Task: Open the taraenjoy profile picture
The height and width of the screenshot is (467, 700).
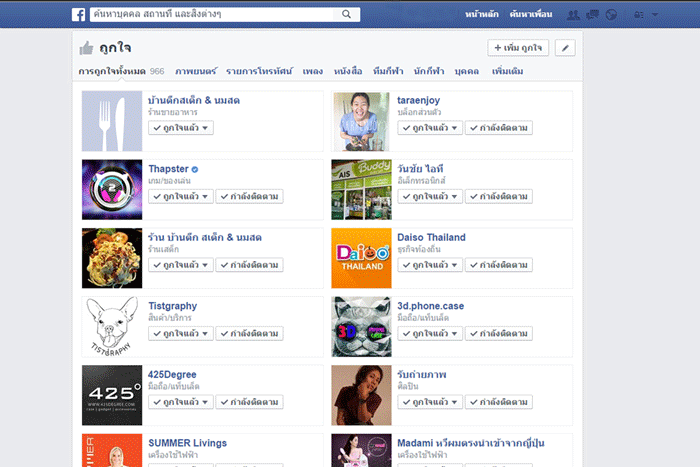Action: tap(361, 121)
